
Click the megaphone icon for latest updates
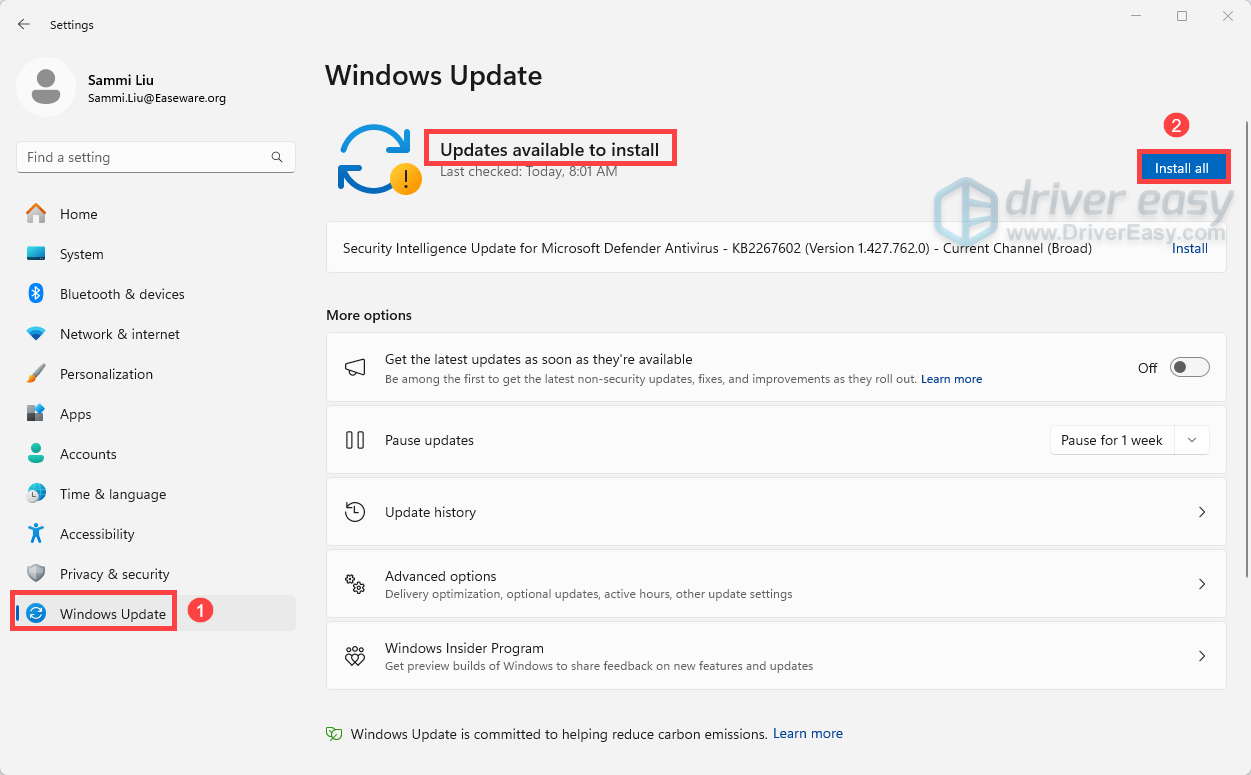[355, 368]
